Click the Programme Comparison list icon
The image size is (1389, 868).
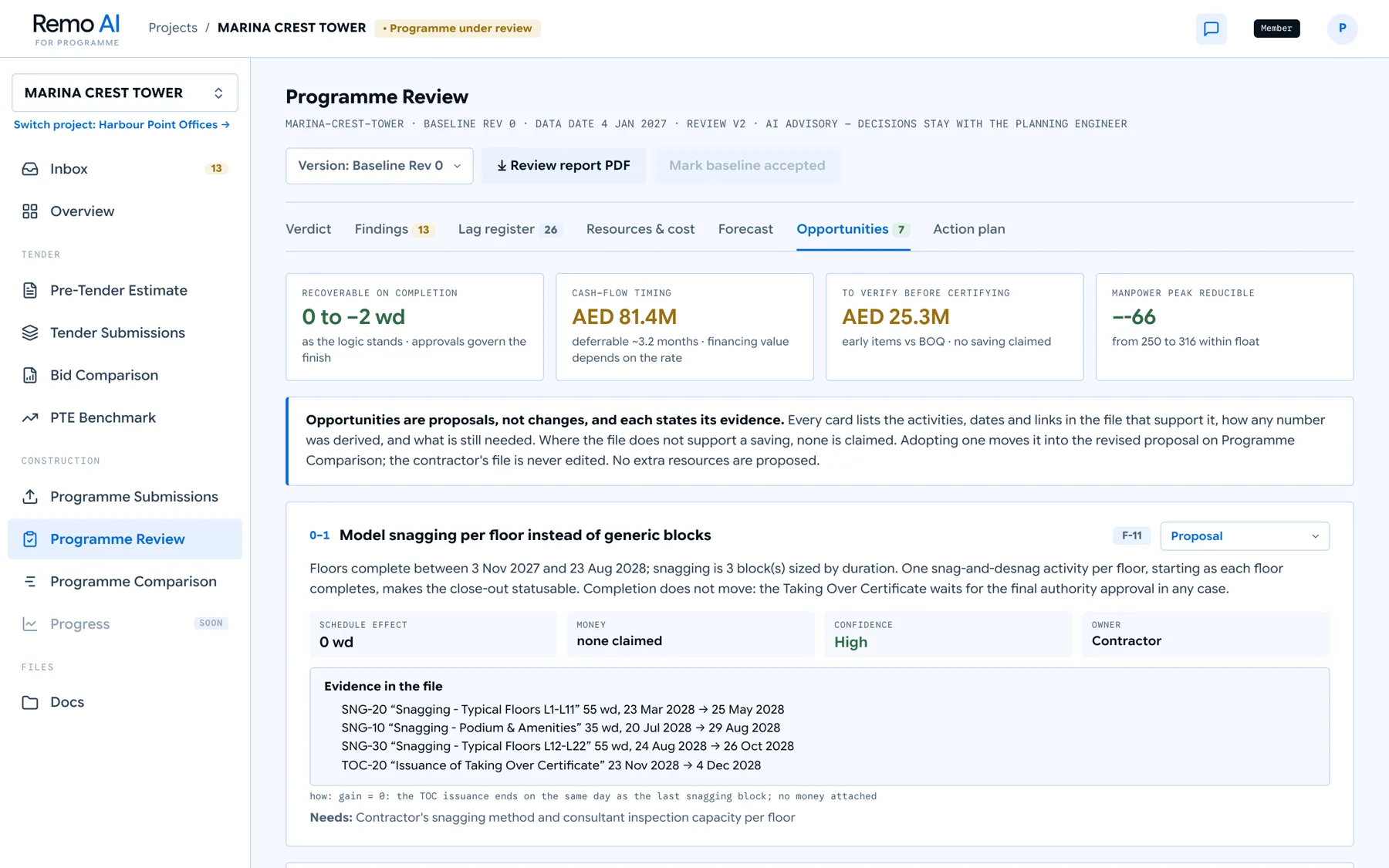point(30,582)
